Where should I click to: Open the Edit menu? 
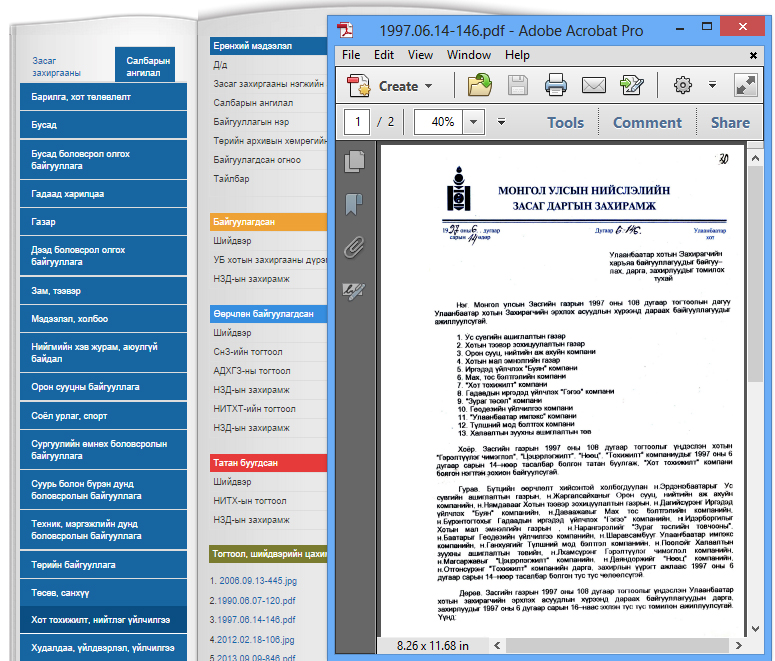(384, 55)
